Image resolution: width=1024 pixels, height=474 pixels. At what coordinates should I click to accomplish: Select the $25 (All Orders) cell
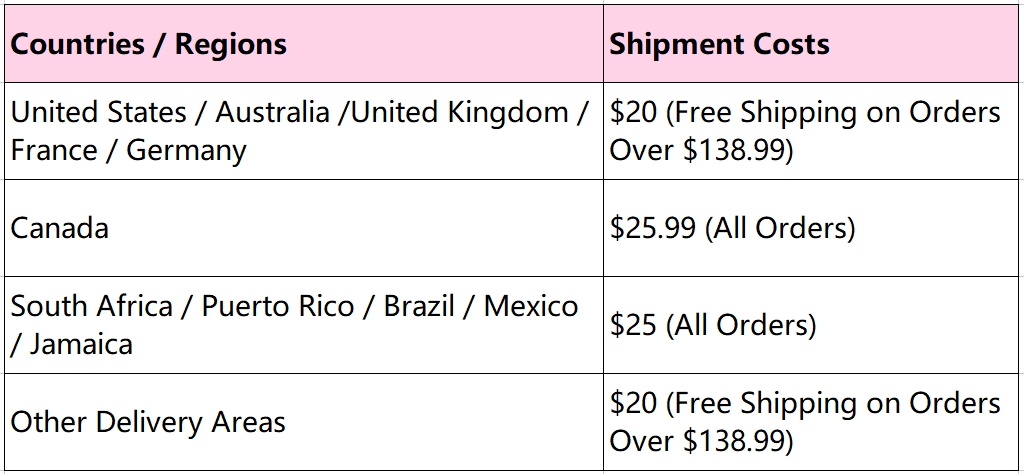pyautogui.click(x=813, y=325)
